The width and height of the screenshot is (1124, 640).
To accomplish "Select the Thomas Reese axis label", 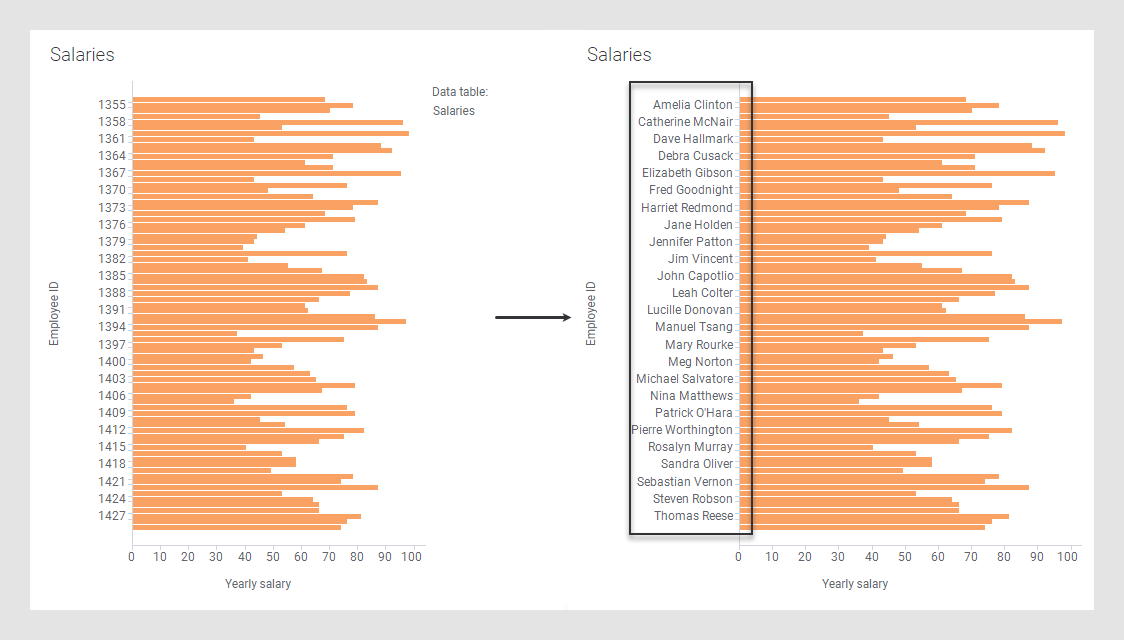I will [x=693, y=516].
